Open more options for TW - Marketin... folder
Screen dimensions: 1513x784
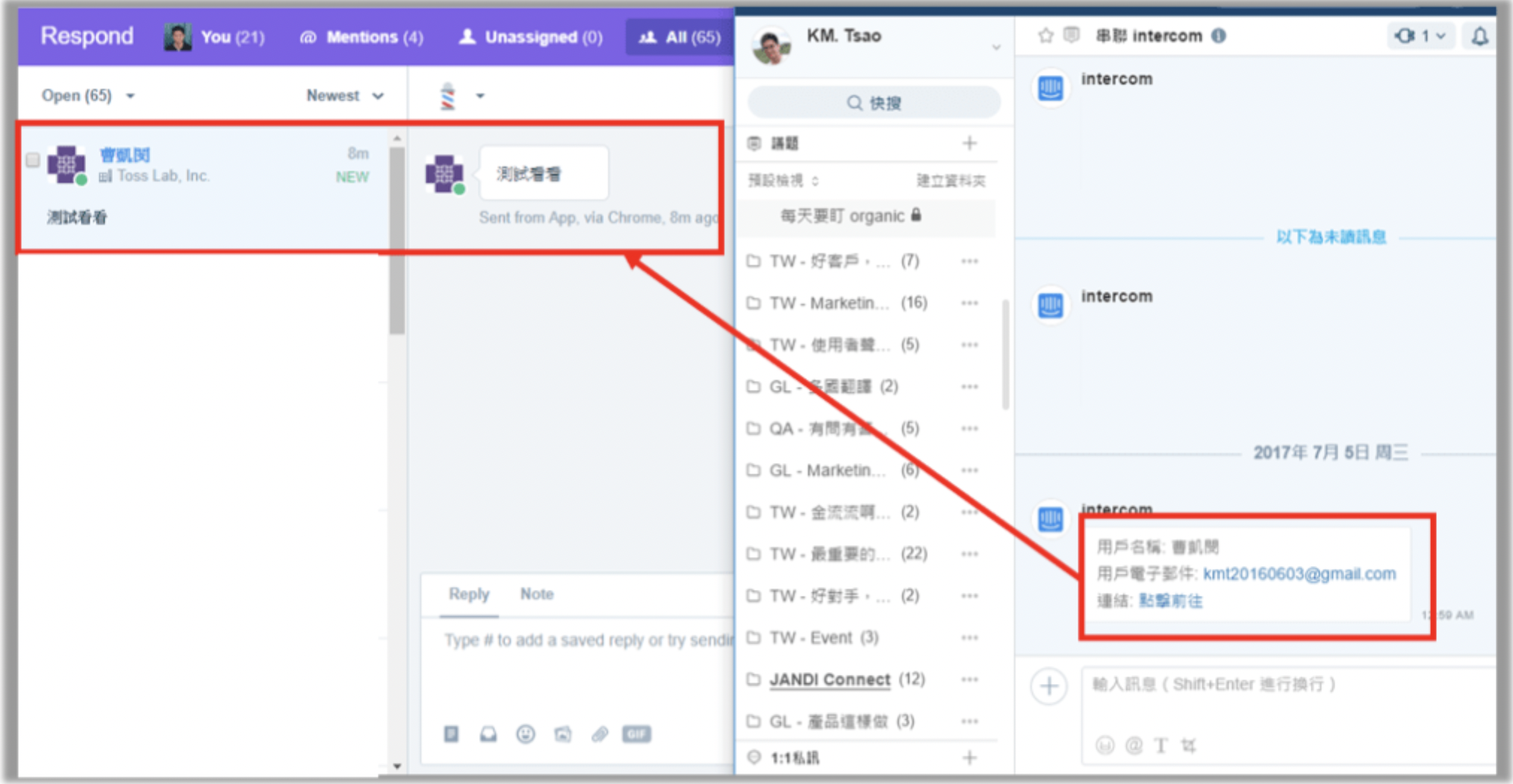pos(969,303)
